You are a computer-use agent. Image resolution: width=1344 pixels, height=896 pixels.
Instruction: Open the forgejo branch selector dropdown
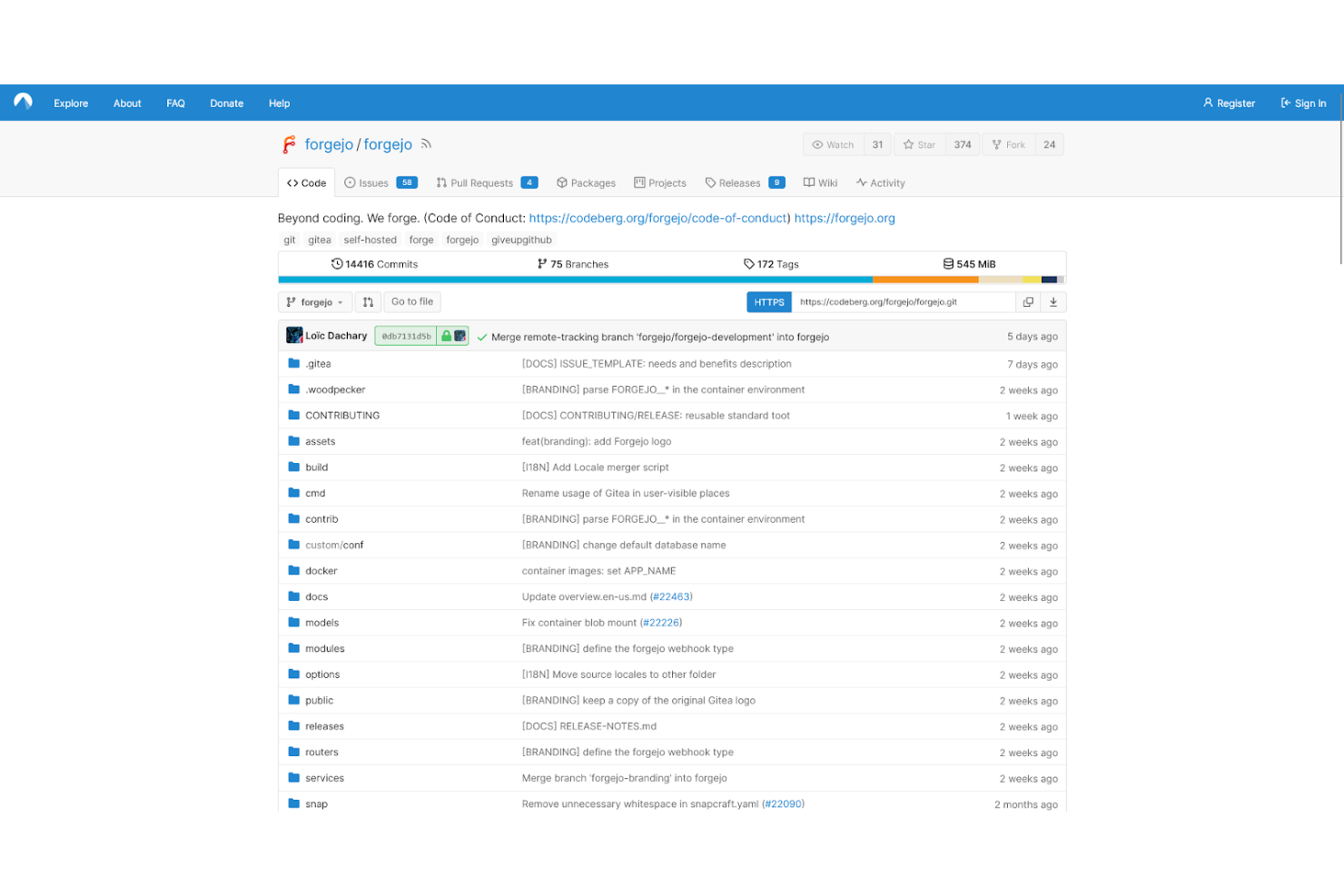point(315,301)
